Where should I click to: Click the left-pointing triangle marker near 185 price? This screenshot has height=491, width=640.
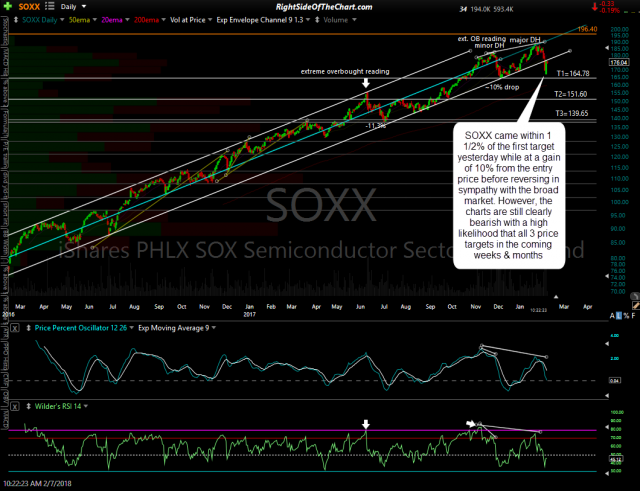pyautogui.click(x=605, y=48)
